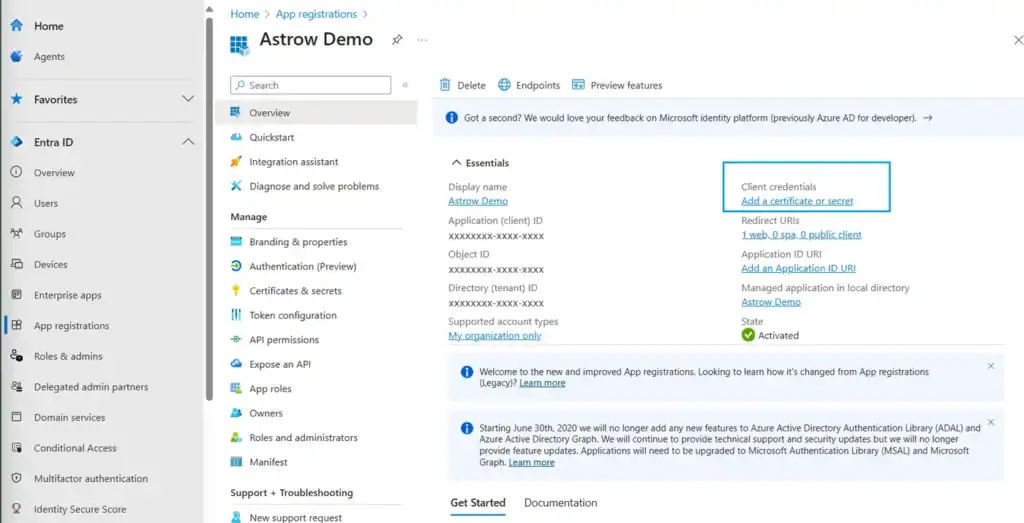Screen dimensions: 1024x523
Task: Click the left sidebar vertical scrollbar
Action: (209, 209)
